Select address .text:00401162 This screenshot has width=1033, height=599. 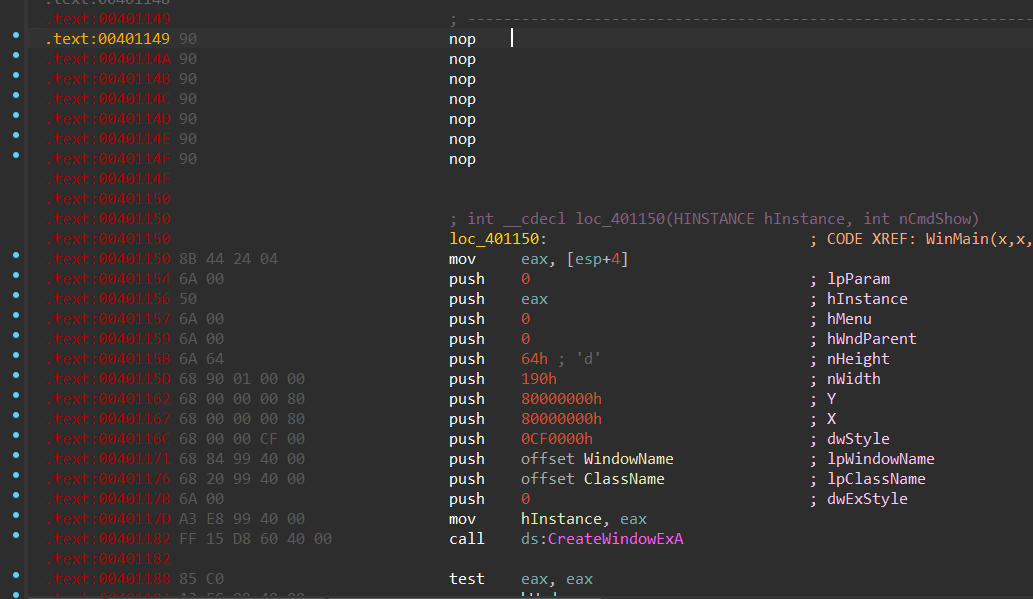click(107, 399)
